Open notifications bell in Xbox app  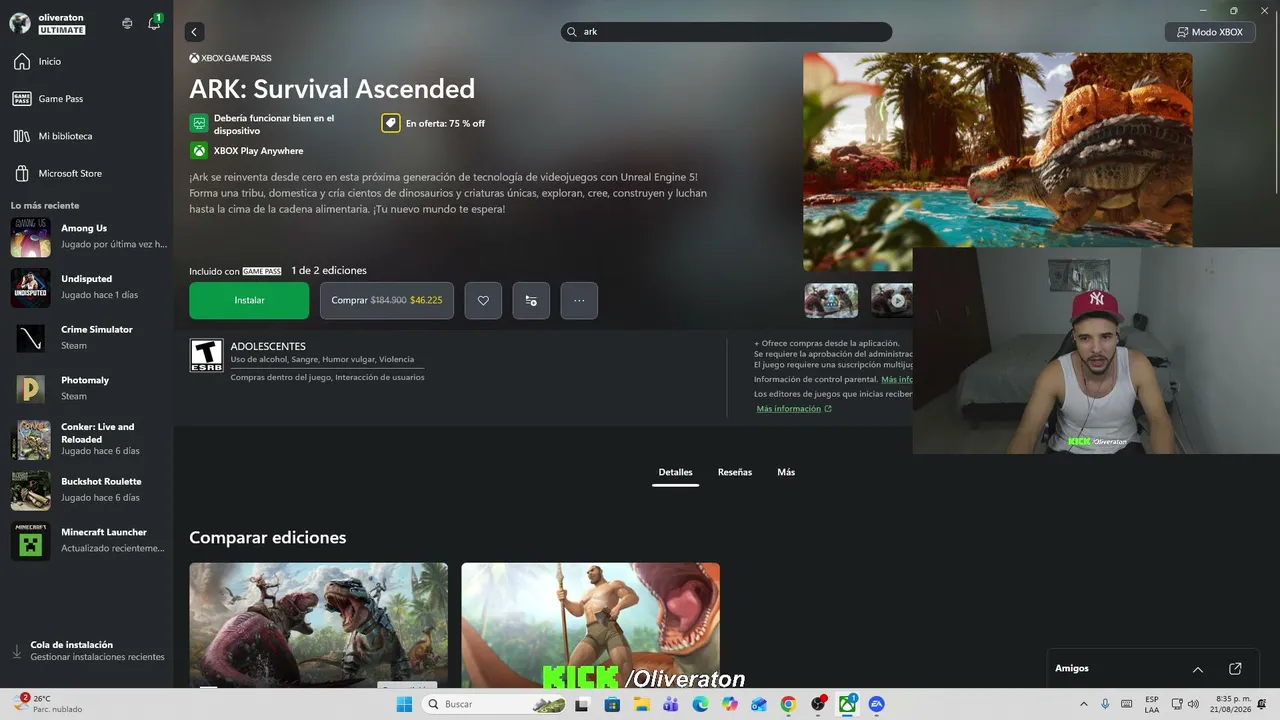(154, 23)
